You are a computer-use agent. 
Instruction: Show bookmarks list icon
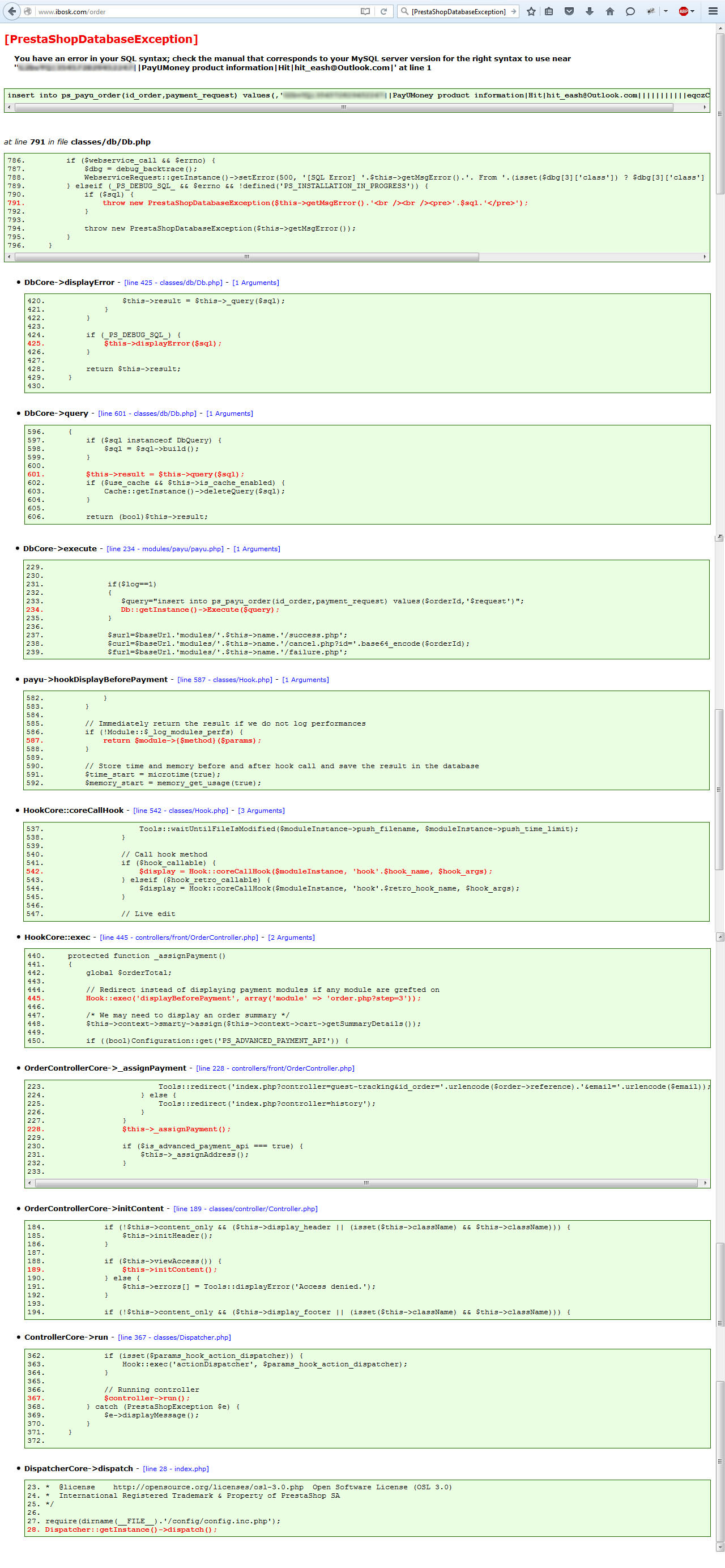(548, 11)
